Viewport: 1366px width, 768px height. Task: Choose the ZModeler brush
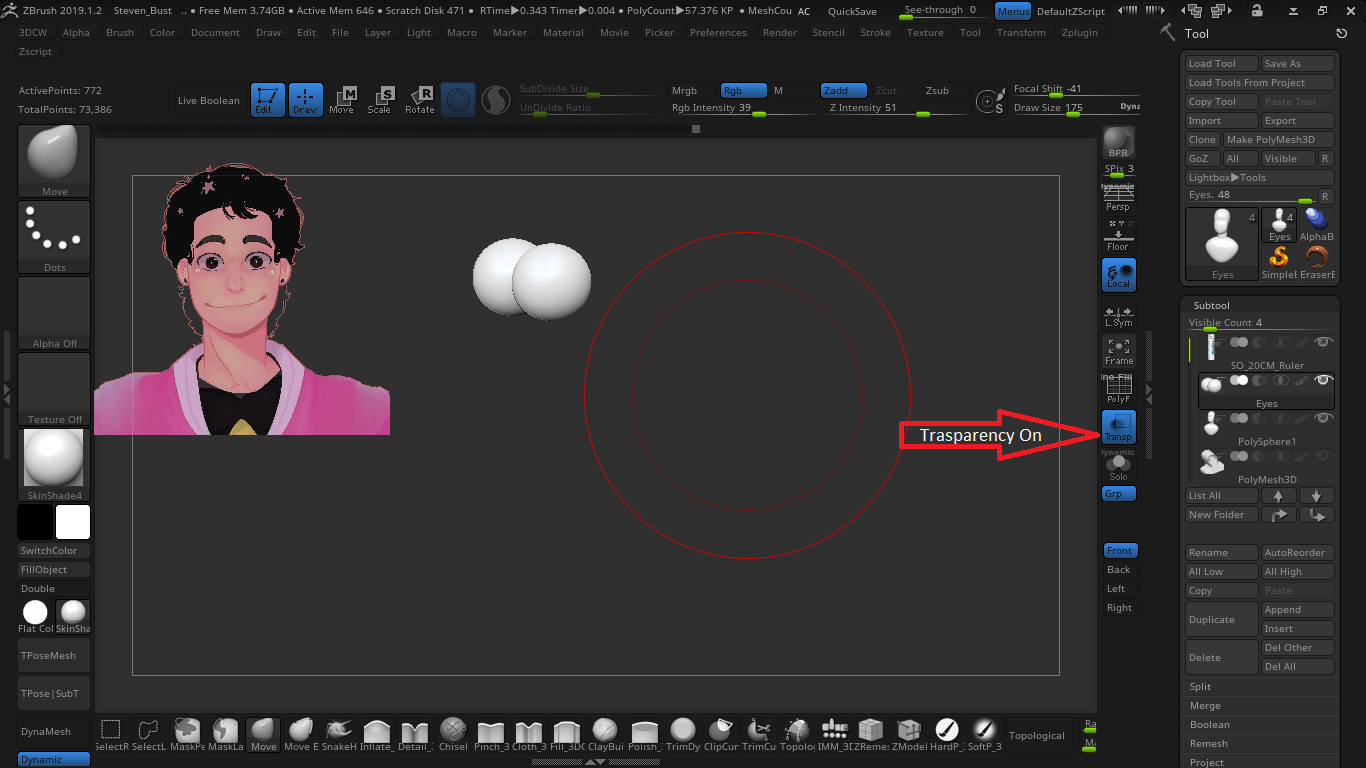pos(909,734)
